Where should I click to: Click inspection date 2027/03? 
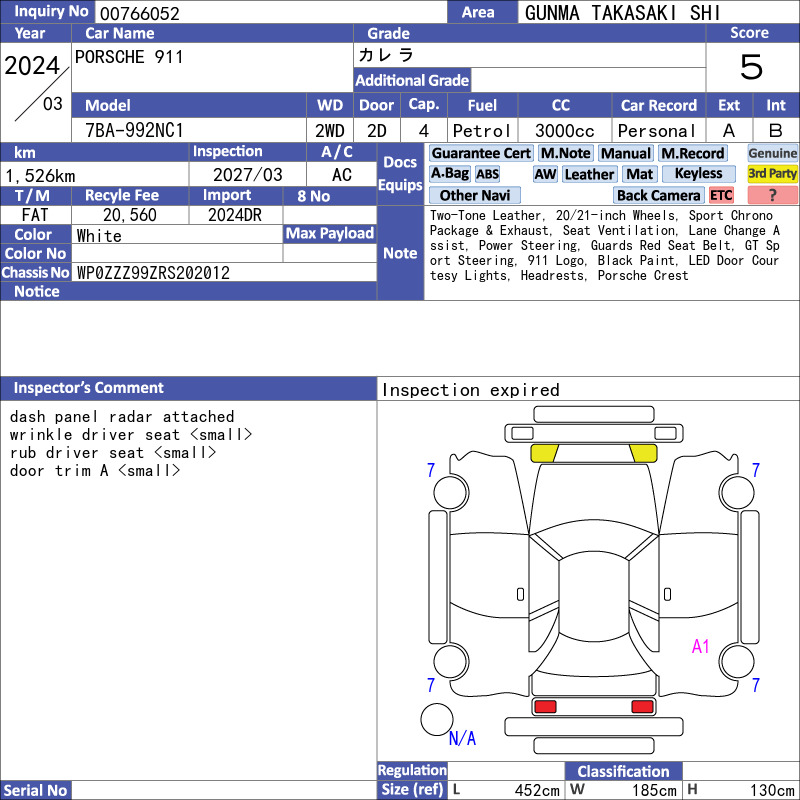click(x=247, y=175)
